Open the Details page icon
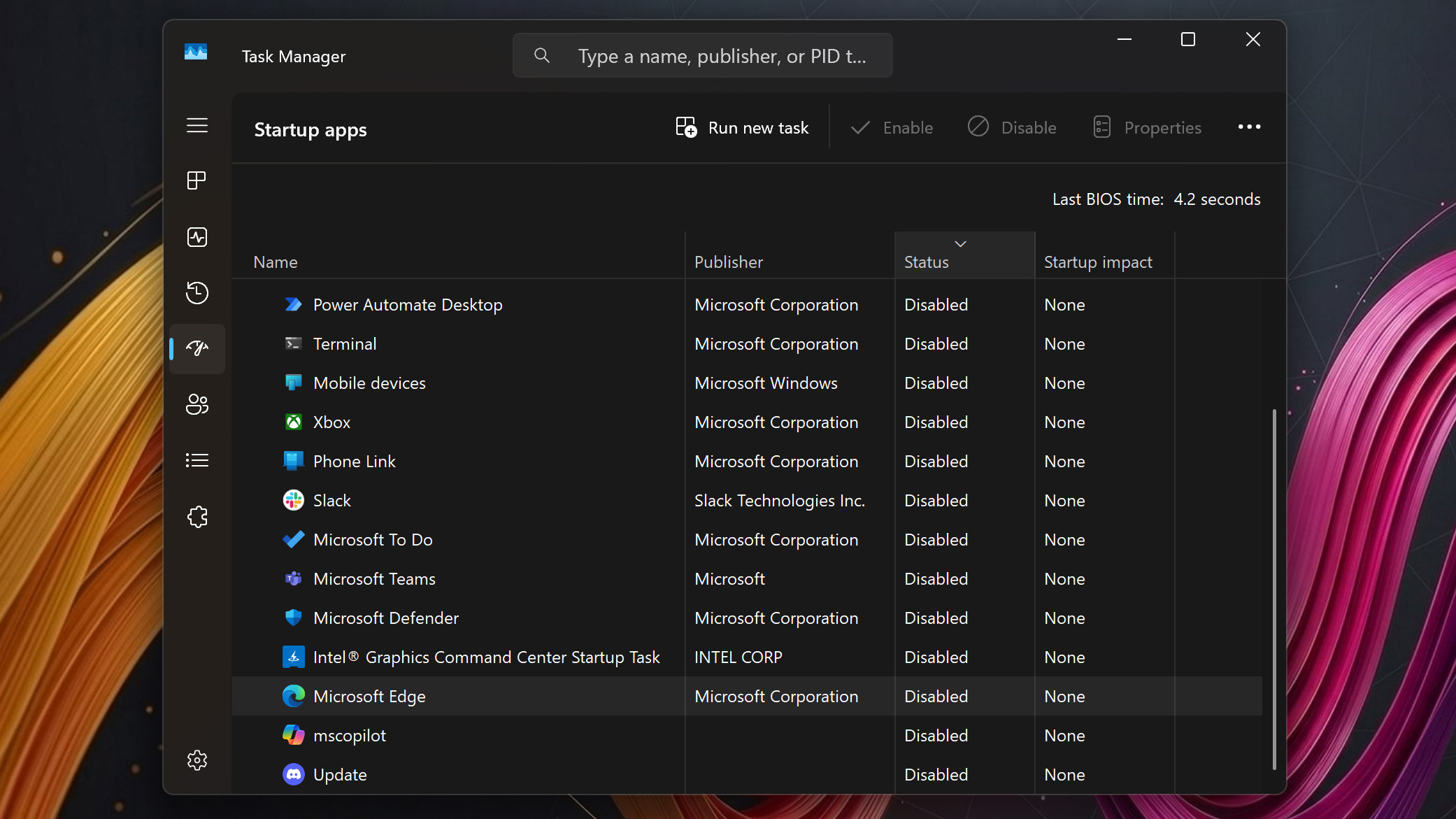1456x819 pixels. tap(197, 460)
